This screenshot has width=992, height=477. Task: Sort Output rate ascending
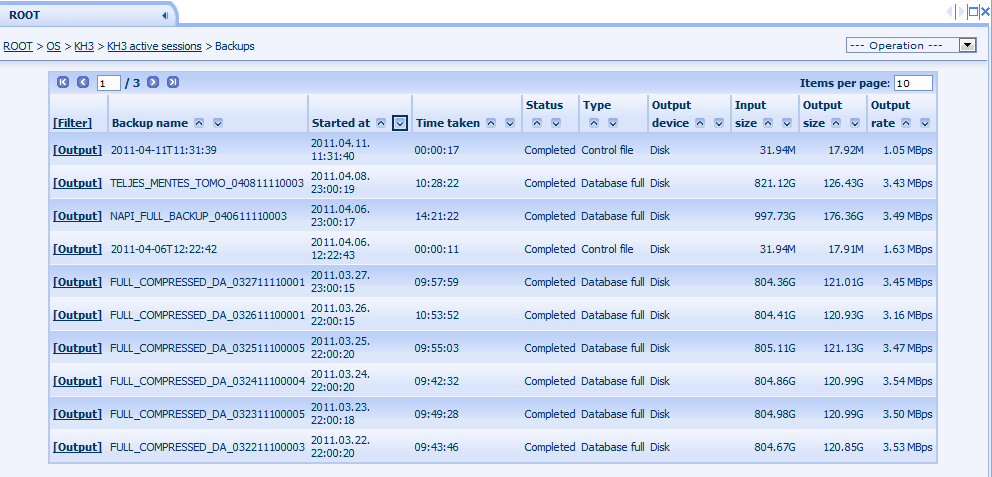pos(906,123)
